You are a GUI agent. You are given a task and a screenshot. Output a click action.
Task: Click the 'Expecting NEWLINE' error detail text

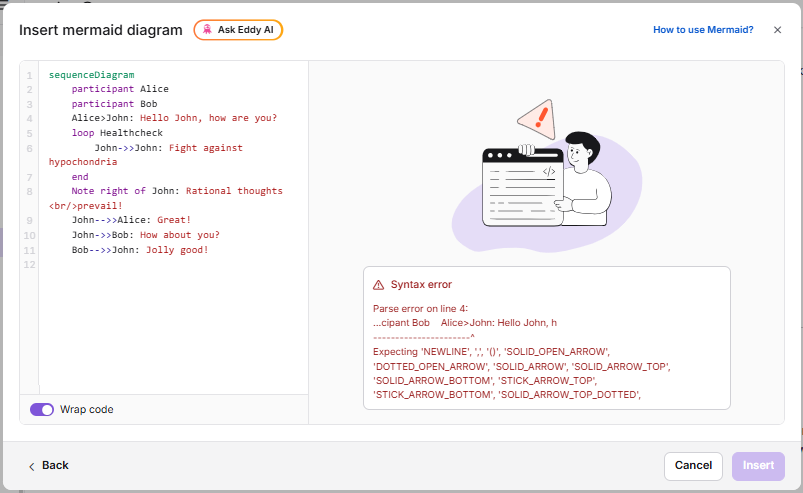click(521, 373)
